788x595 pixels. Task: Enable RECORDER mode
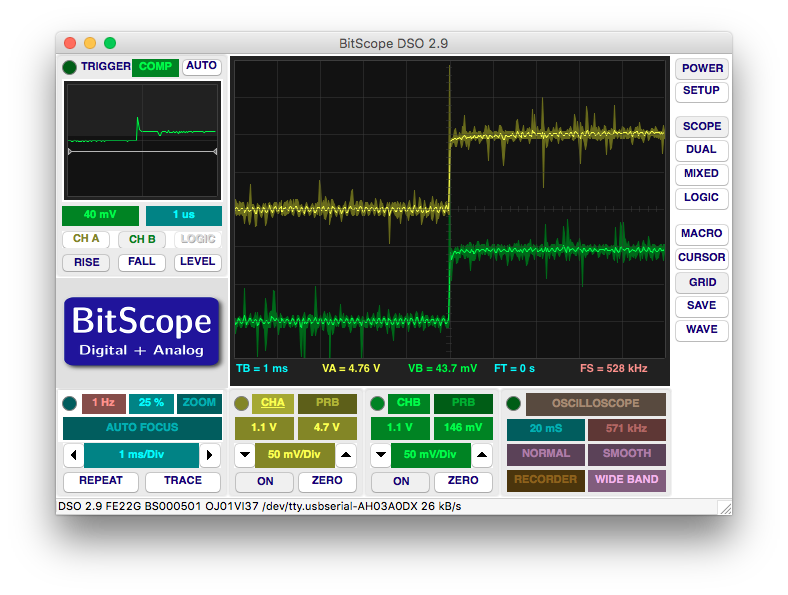[x=546, y=480]
